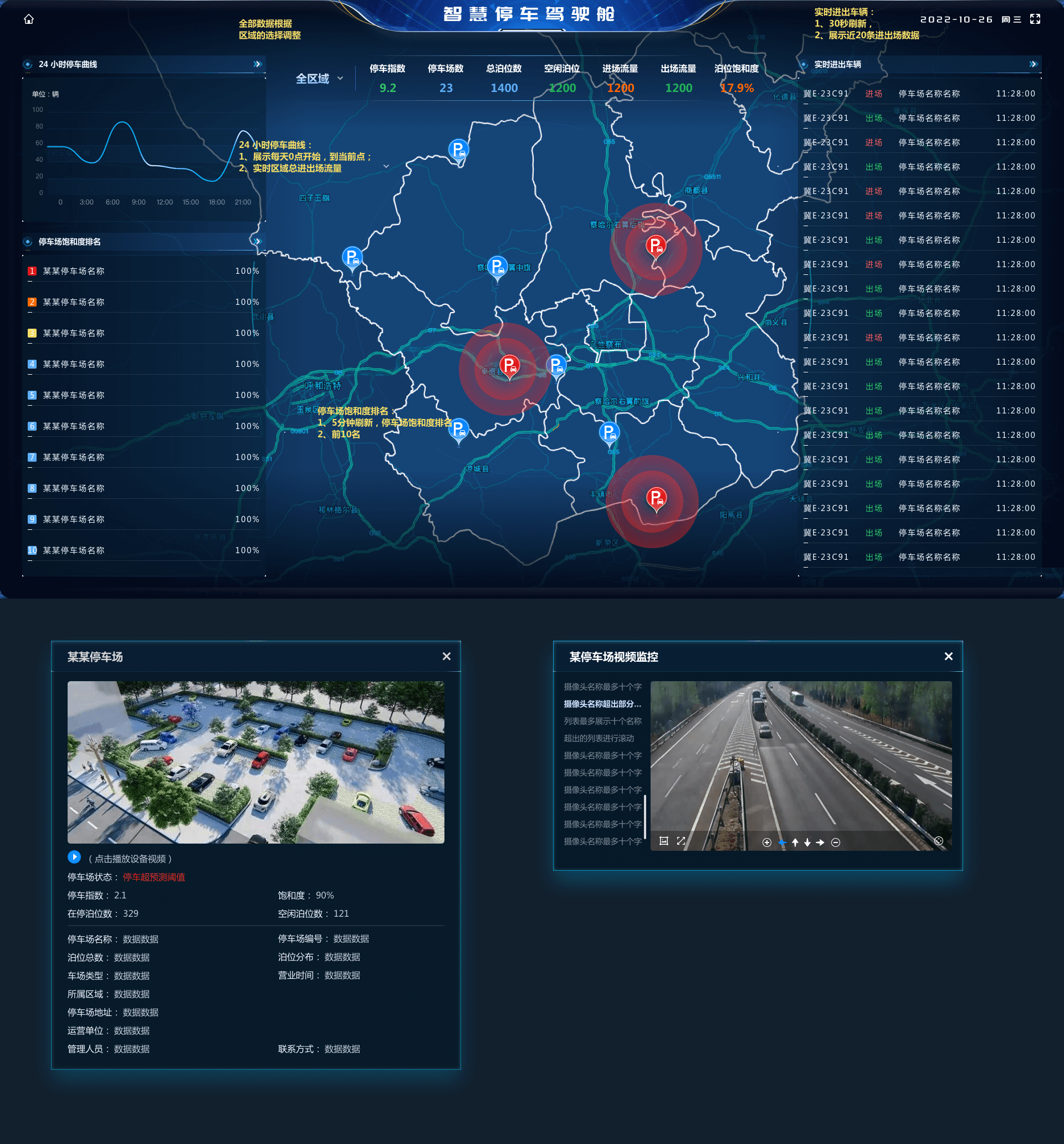The height and width of the screenshot is (1144, 1064).
Task: Zoom out camera with minus icon
Action: tap(836, 842)
